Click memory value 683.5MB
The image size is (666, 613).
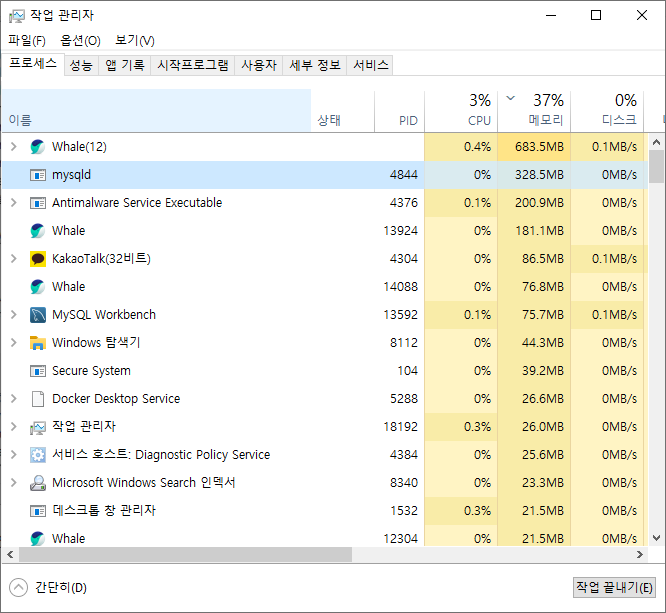point(539,147)
